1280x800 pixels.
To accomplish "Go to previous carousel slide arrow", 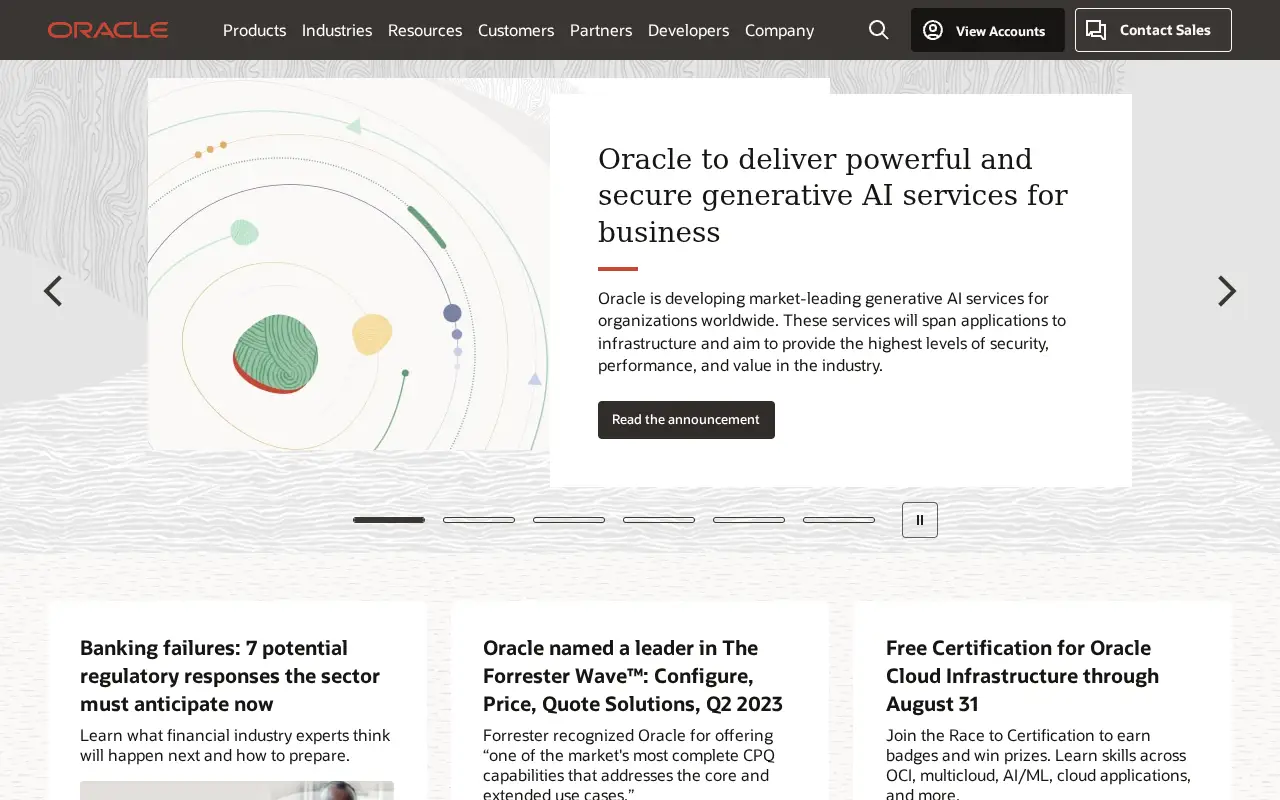I will [x=53, y=291].
